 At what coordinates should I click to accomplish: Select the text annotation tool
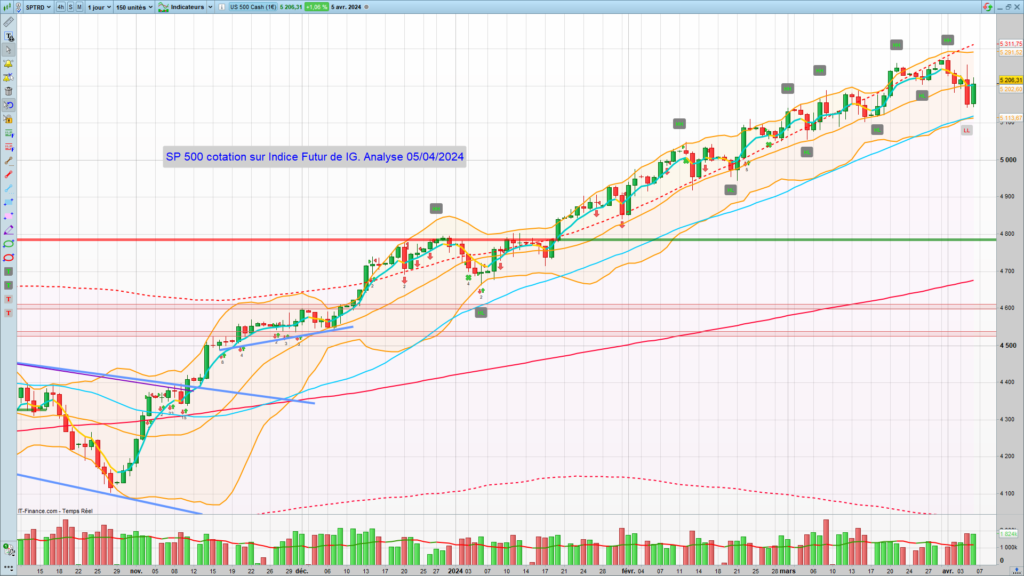click(8, 36)
